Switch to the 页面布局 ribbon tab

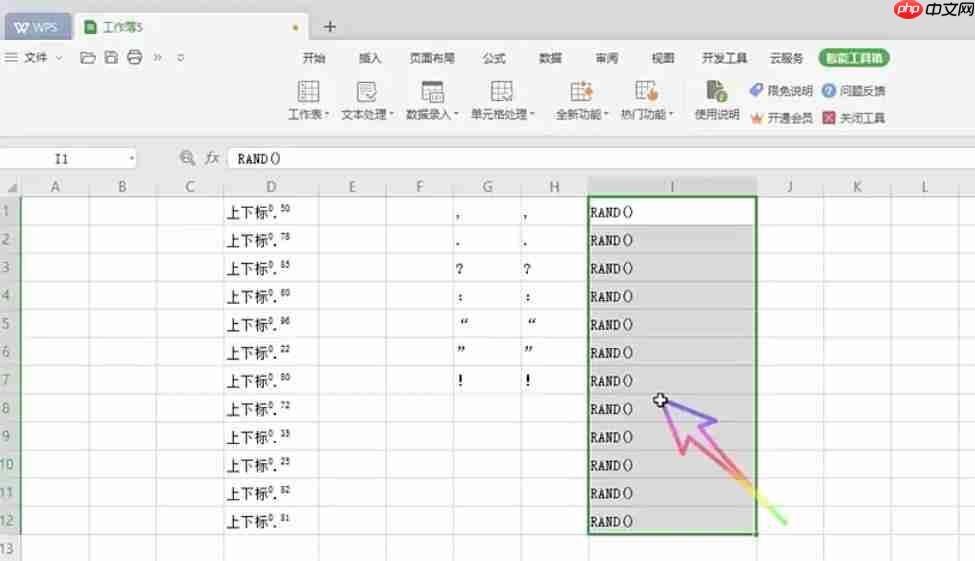click(432, 58)
